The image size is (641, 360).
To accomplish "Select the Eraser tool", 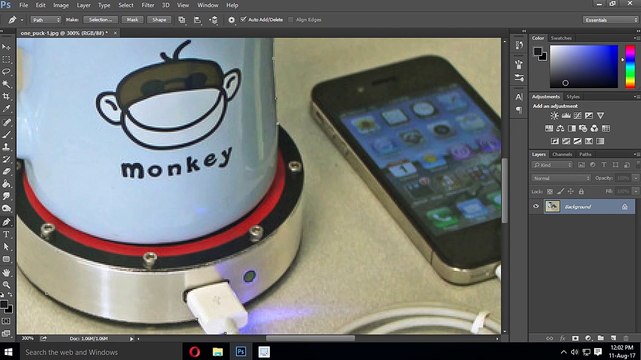I will 6,172.
